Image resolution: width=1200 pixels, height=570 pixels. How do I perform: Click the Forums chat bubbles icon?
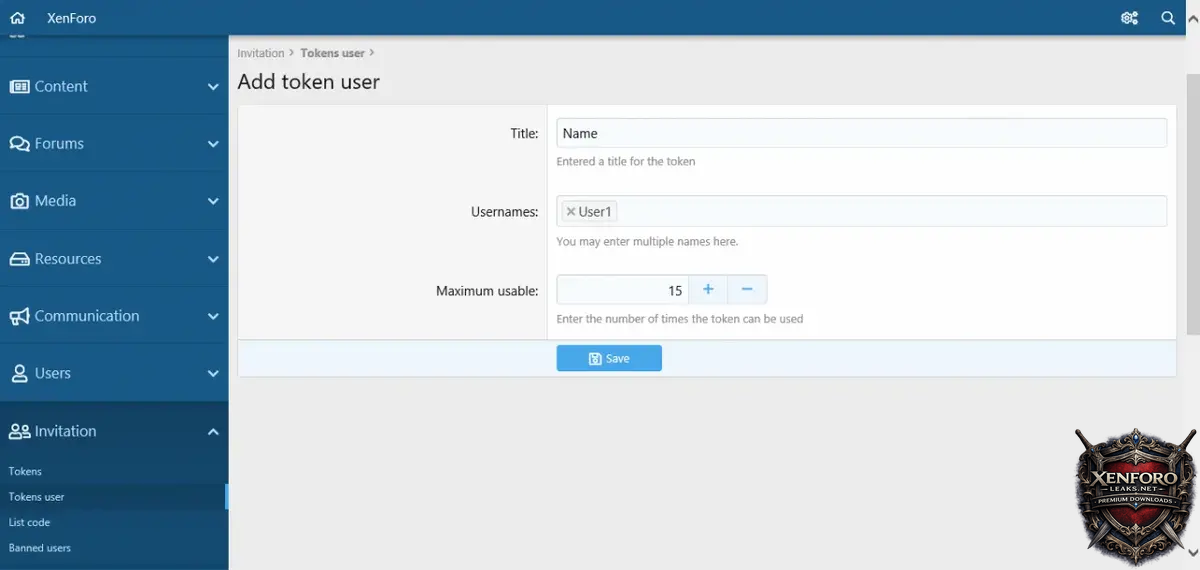click(x=19, y=144)
